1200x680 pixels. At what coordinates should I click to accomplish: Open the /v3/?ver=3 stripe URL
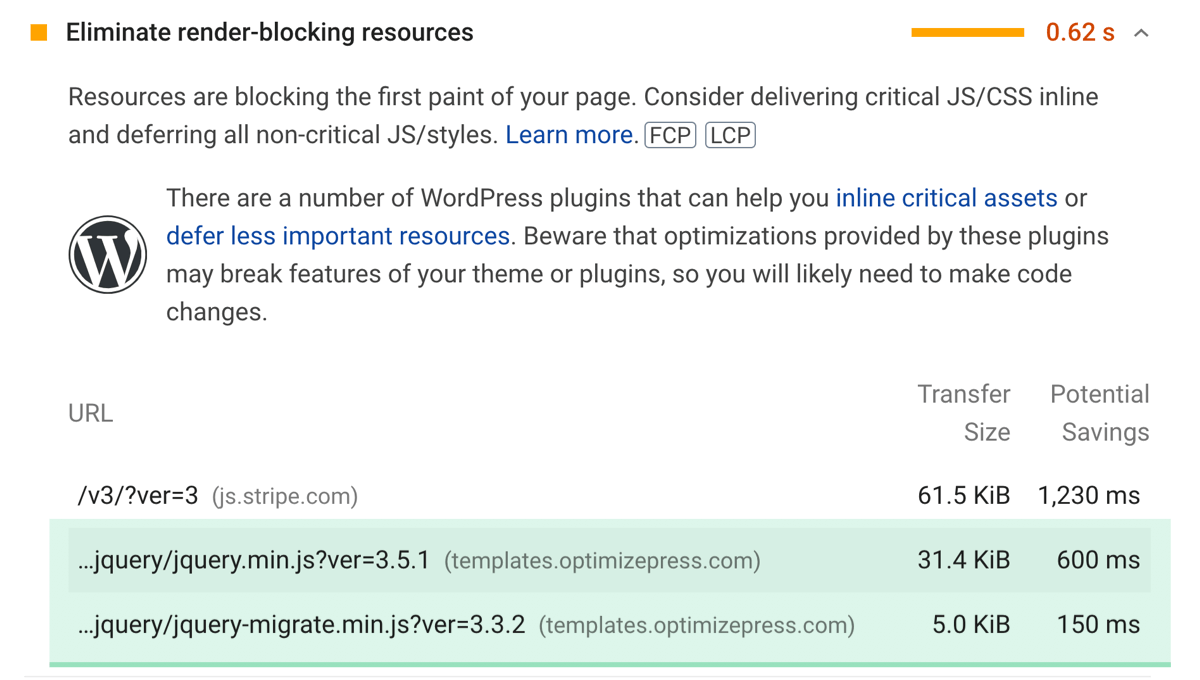[138, 496]
